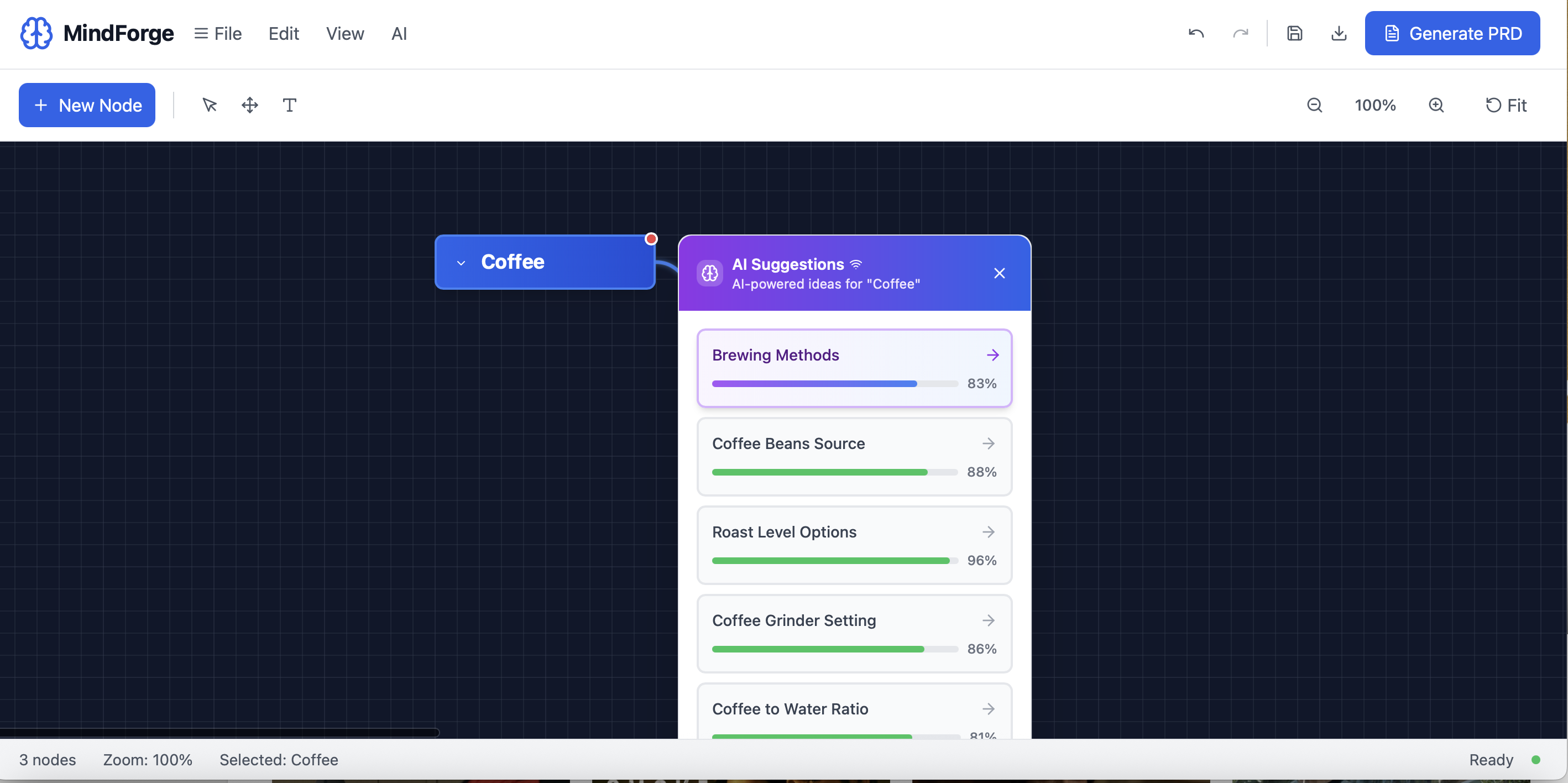Viewport: 1568px width, 783px height.
Task: Zoom out using the magnifier minus icon
Action: pos(1315,105)
